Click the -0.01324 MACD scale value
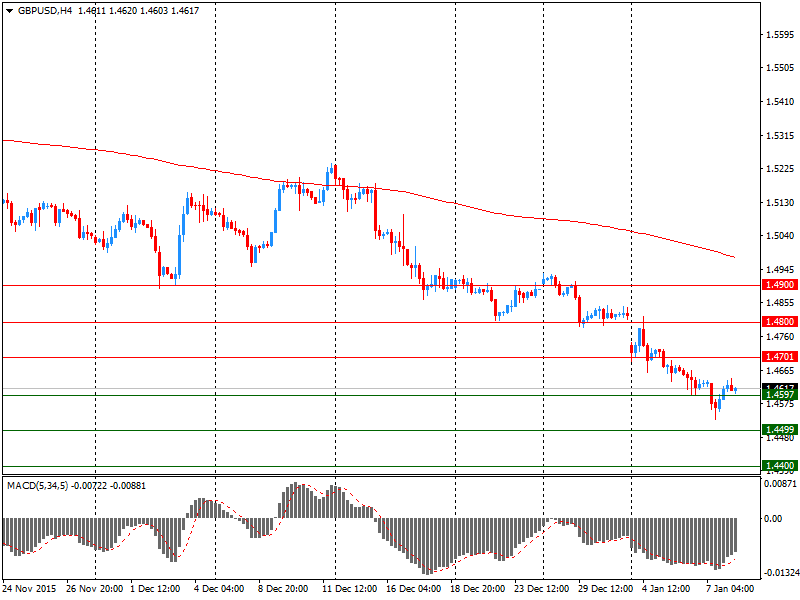Viewport: 800px width, 600px height. [x=781, y=573]
